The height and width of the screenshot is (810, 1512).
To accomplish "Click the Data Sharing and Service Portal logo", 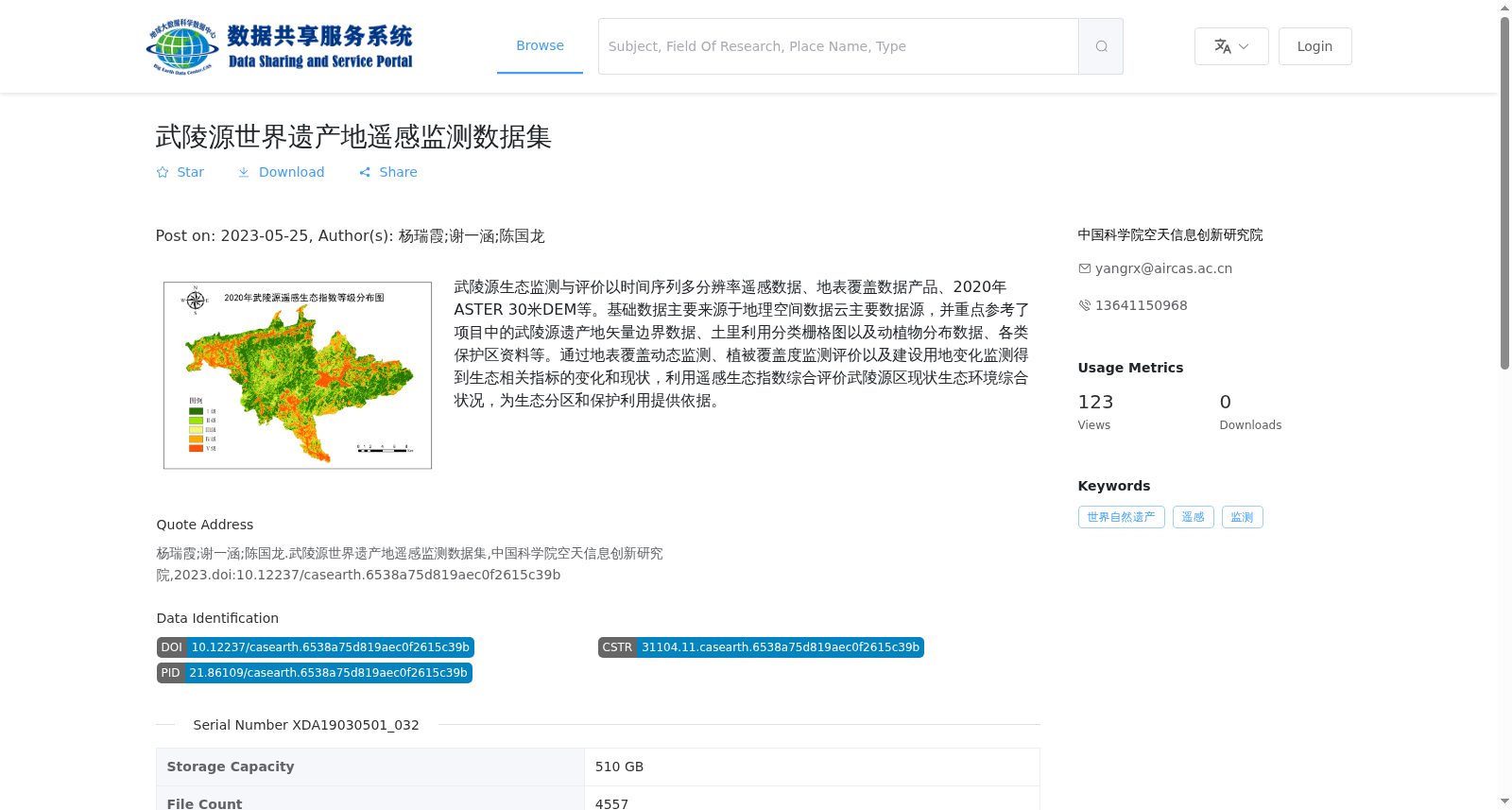I will click(280, 46).
